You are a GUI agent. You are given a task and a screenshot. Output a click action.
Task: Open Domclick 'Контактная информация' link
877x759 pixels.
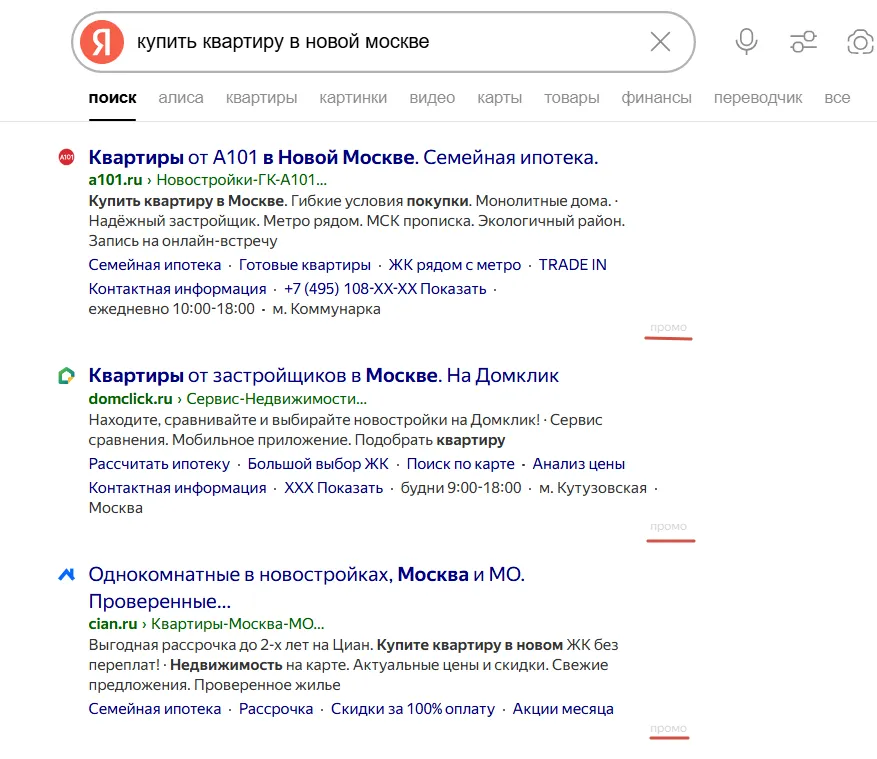point(177,488)
